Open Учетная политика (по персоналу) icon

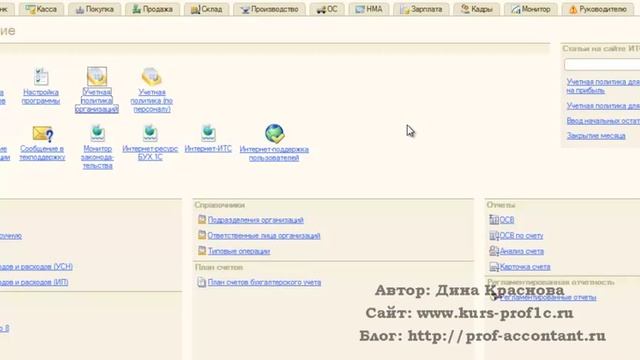pos(151,77)
